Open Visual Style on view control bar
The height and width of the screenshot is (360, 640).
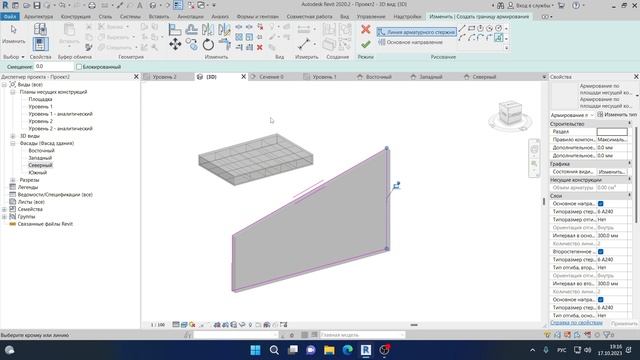click(184, 325)
